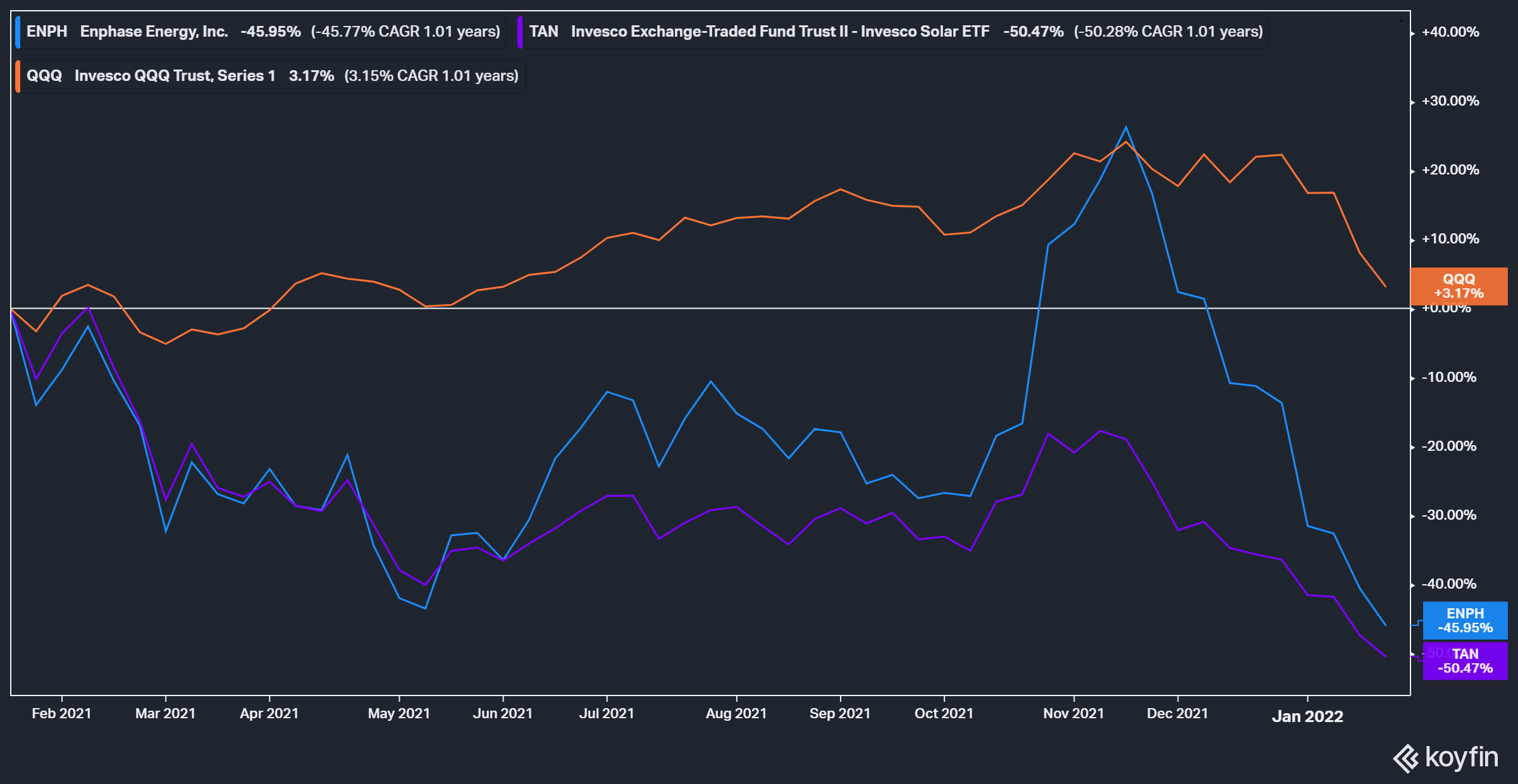Click the Feb 2021 x-axis label
The width and height of the screenshot is (1518, 784).
61,714
